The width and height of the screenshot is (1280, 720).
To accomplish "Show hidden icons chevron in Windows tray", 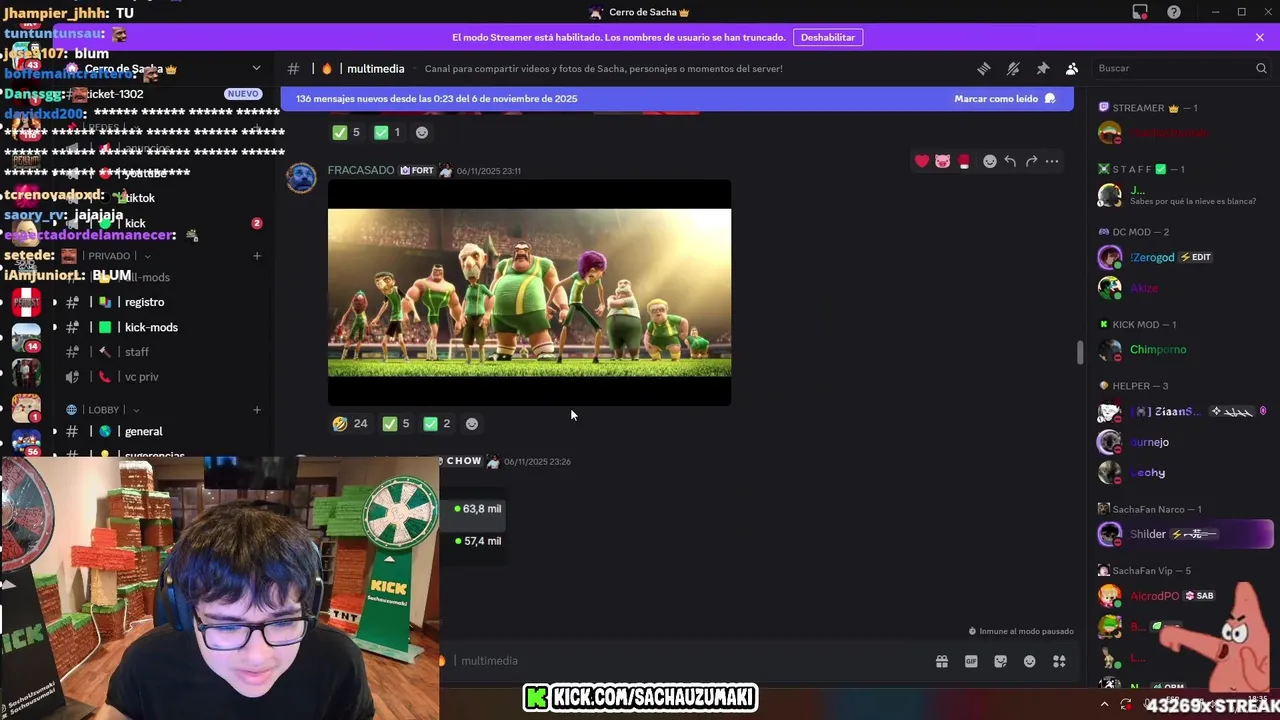I will (x=1103, y=704).
